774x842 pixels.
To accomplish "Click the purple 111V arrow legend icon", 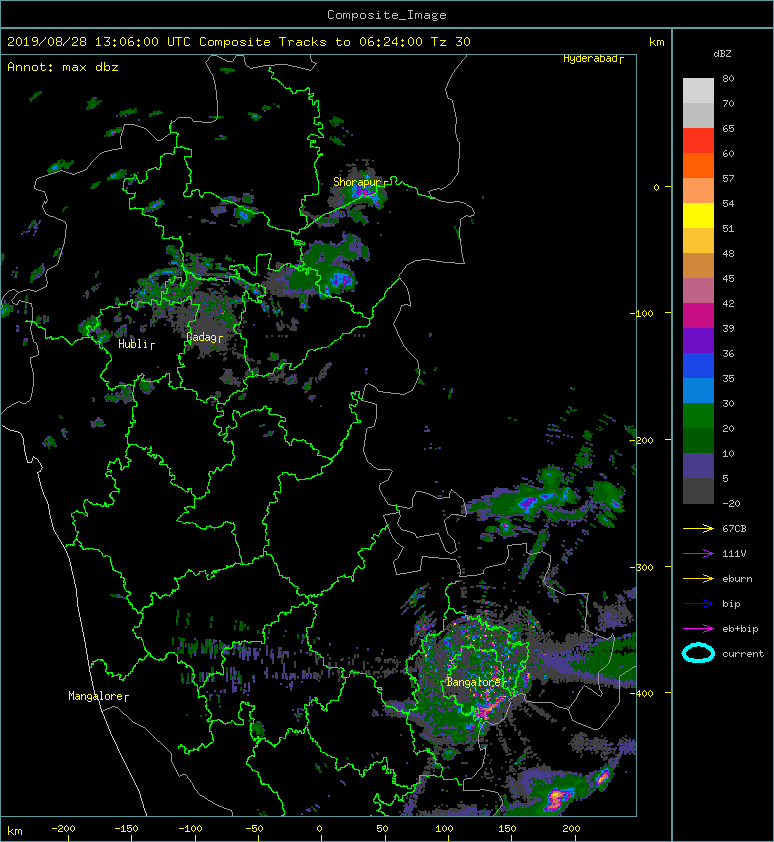I will point(698,554).
